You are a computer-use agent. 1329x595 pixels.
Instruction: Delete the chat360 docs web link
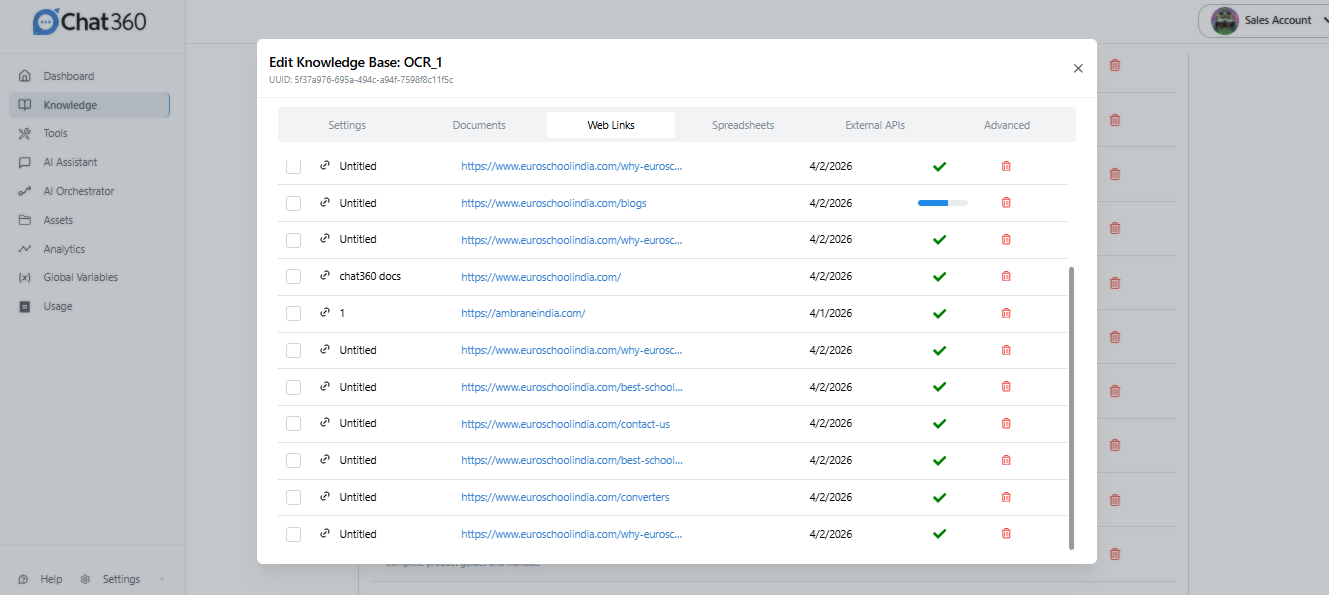click(1006, 276)
